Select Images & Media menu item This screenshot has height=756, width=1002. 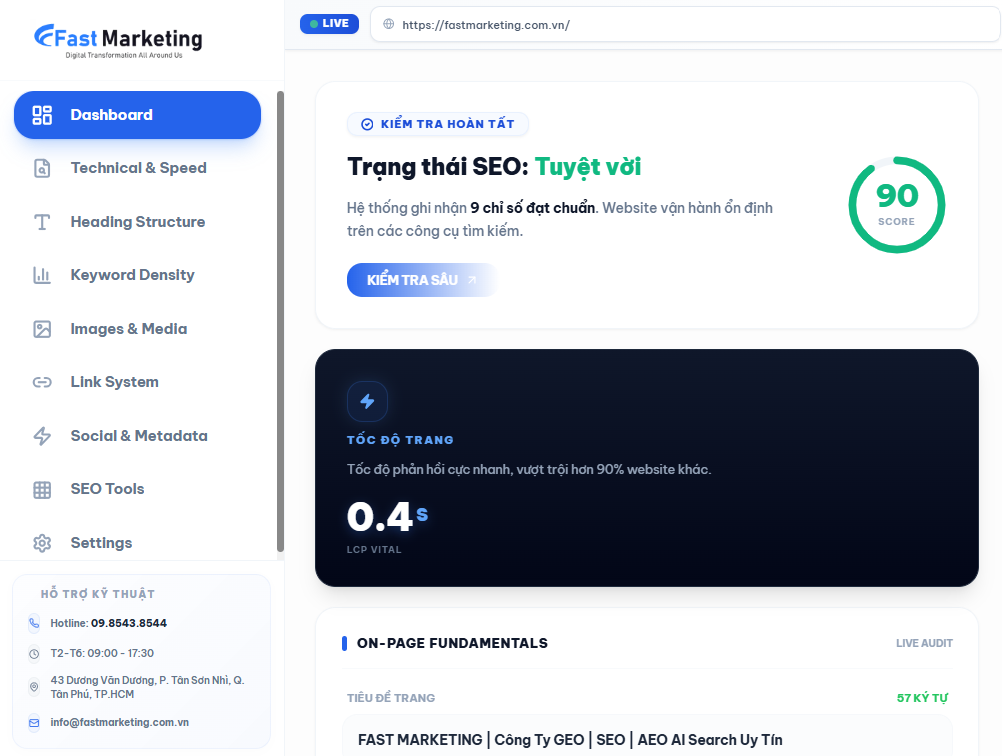pyautogui.click(x=137, y=329)
